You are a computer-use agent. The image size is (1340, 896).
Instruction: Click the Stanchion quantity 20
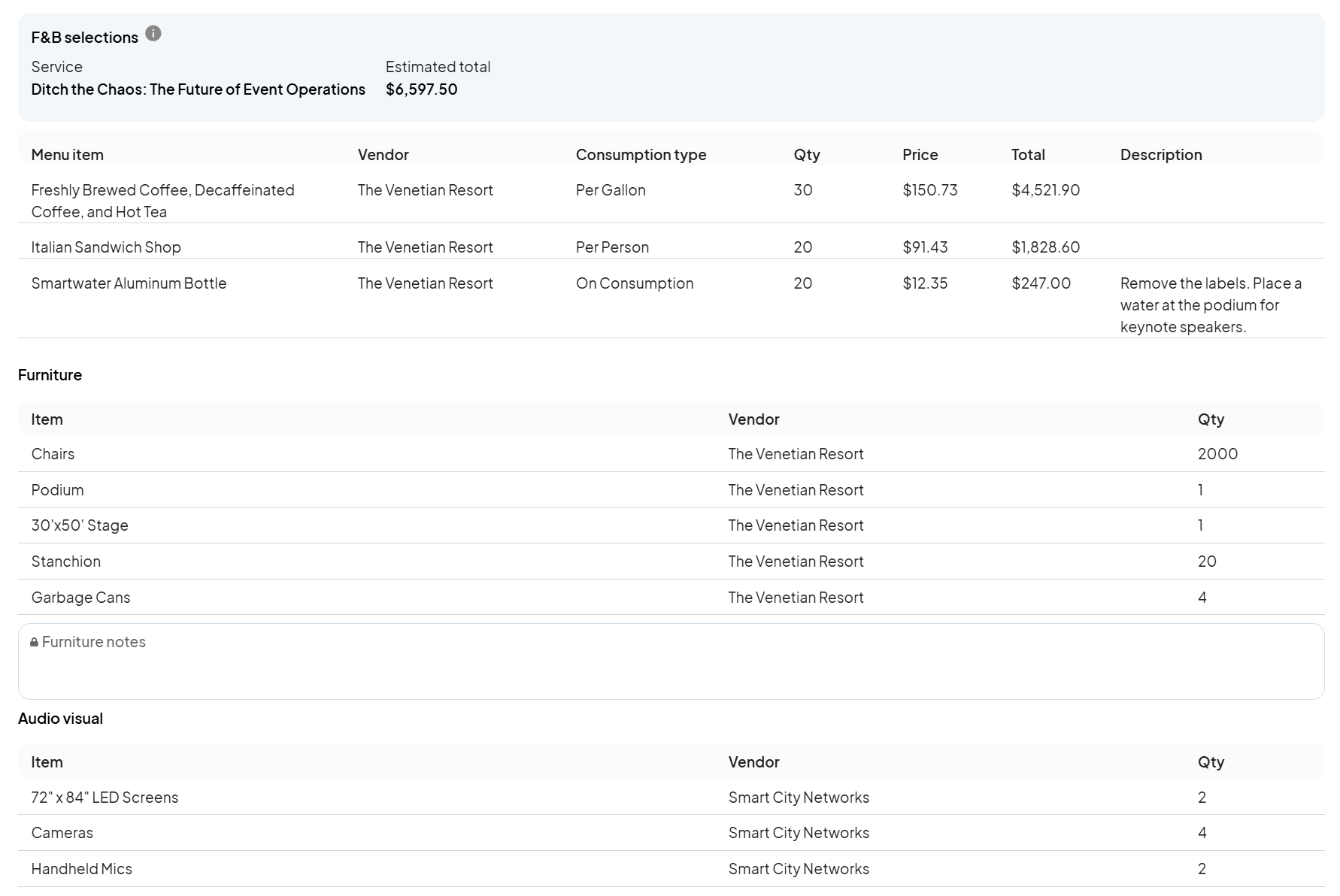(x=1207, y=562)
